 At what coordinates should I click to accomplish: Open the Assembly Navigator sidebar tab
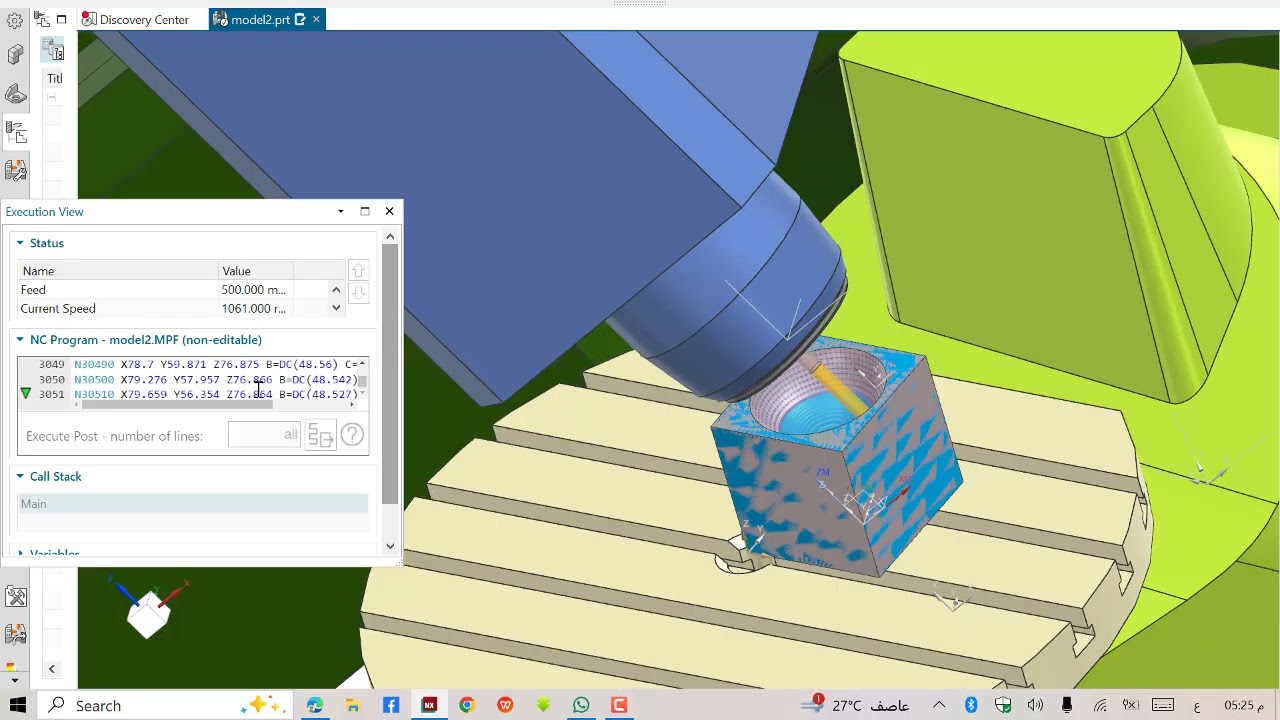tap(15, 55)
